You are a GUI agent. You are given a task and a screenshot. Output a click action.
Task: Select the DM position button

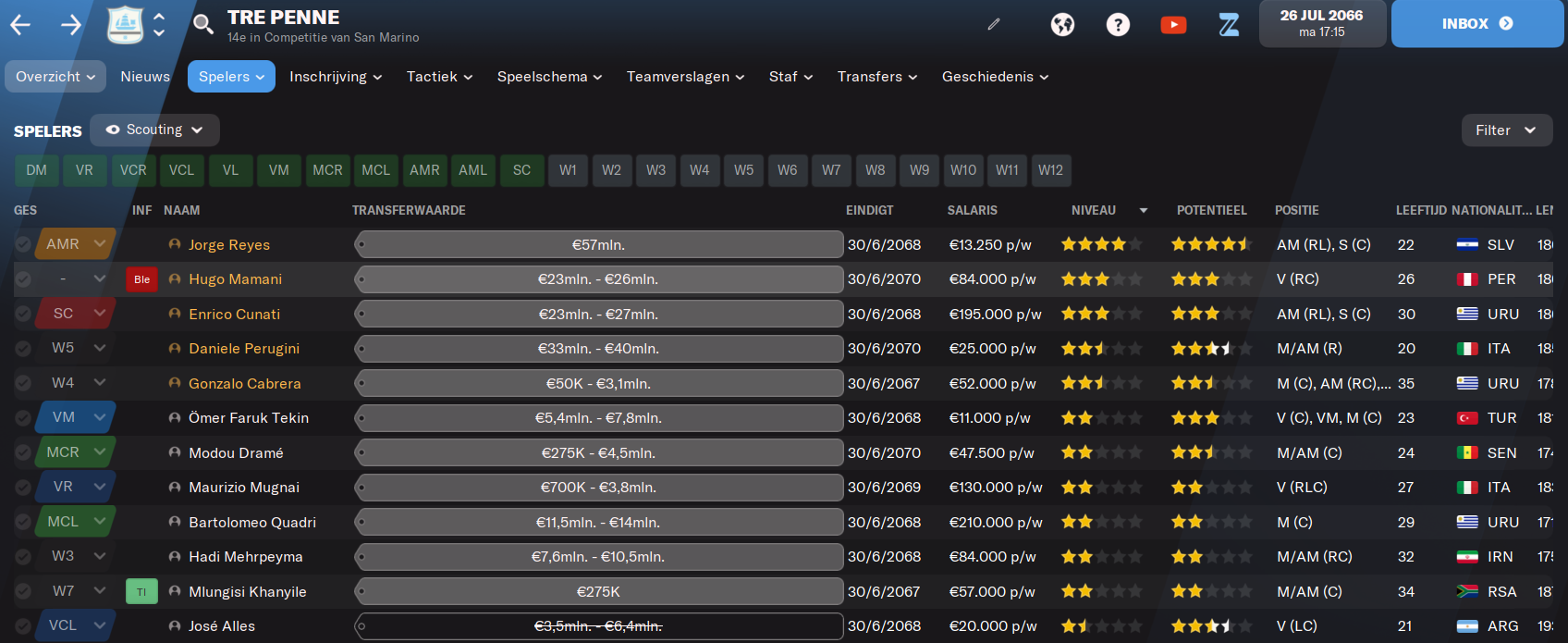(x=37, y=170)
